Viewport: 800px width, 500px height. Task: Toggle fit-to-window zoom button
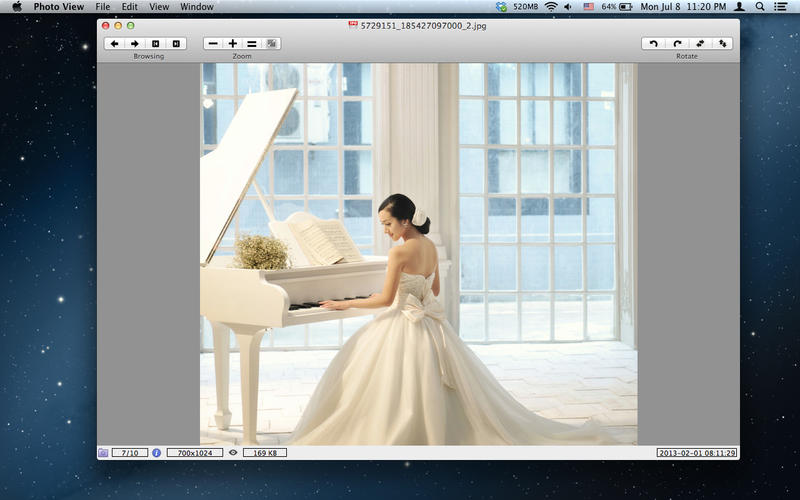pos(272,44)
